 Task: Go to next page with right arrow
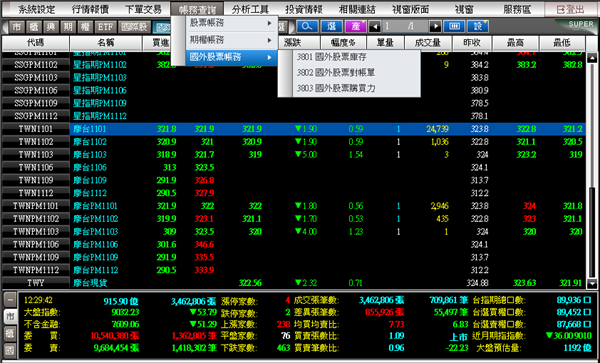pyautogui.click(x=435, y=26)
